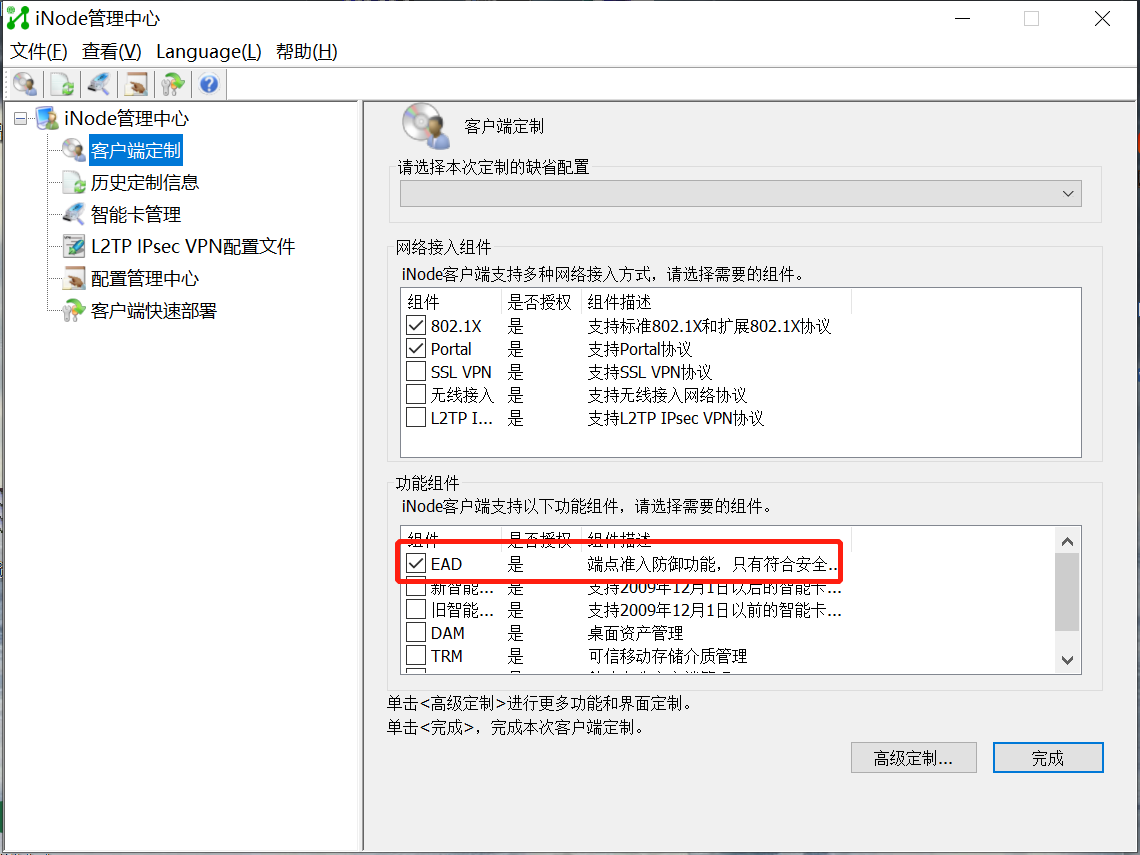
Task: Click function list scrollbar up arrow
Action: coord(1067,541)
